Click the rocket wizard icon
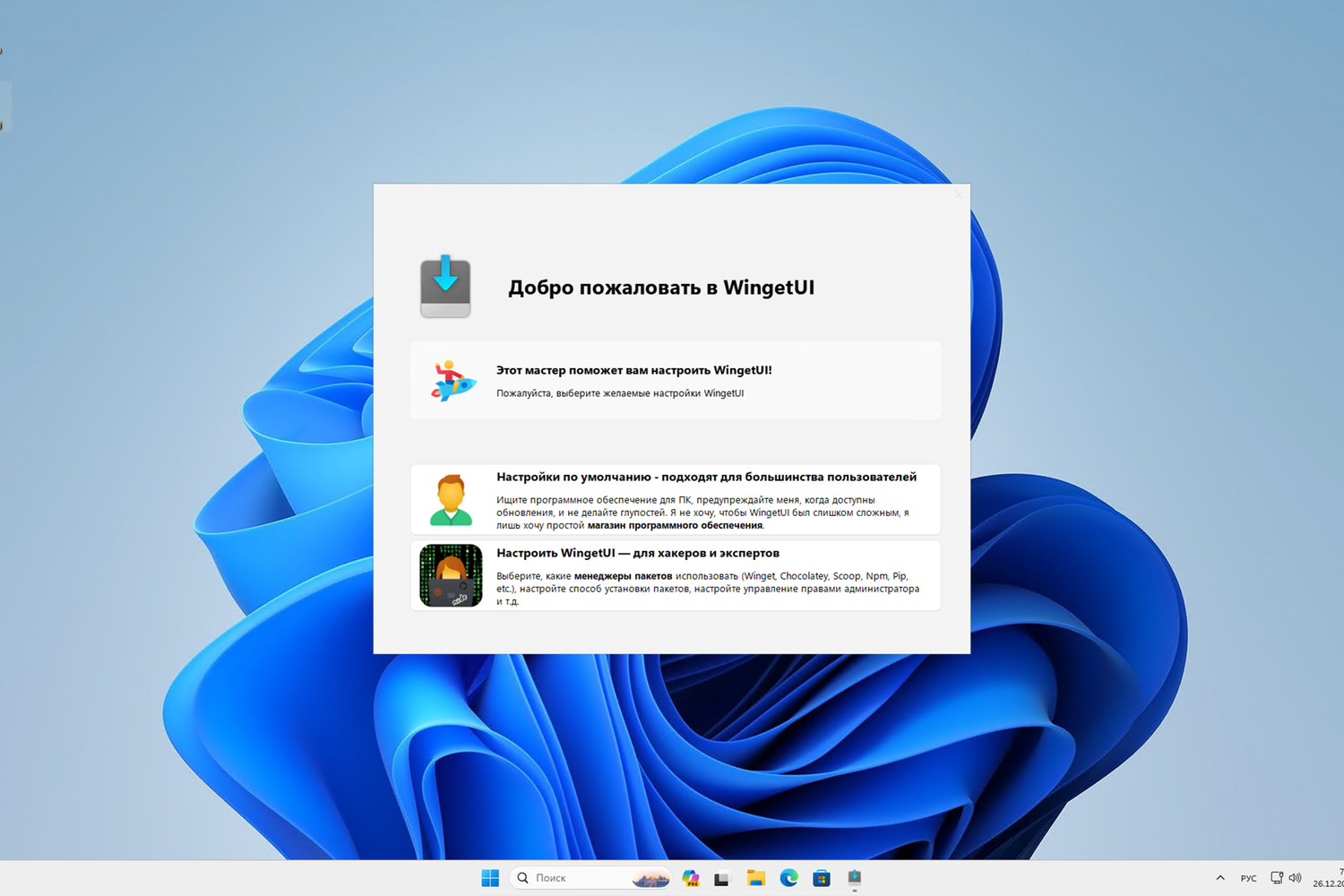 (x=452, y=381)
